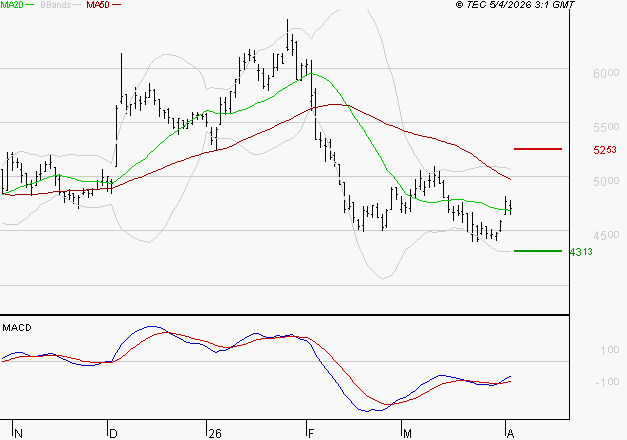Click the M month marker on time axis
627x440 pixels.
tap(407, 434)
